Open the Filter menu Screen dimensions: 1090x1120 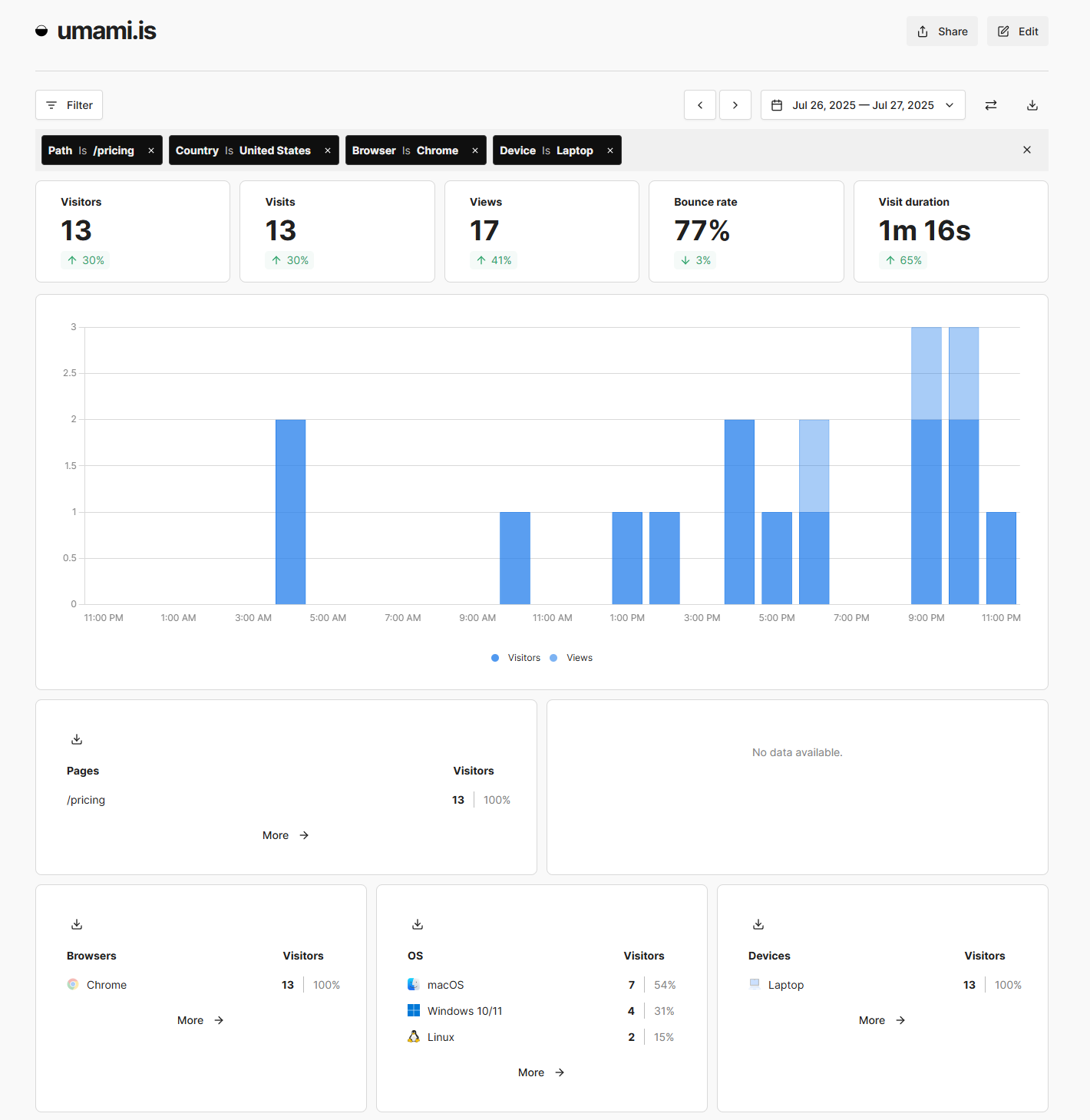tap(69, 105)
